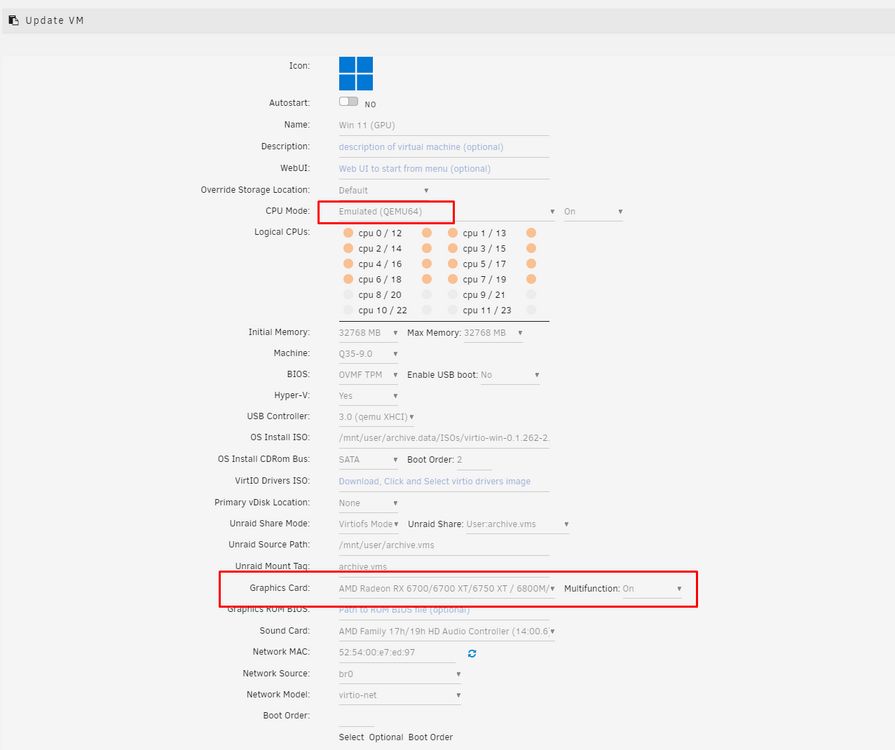
Task: Open the On dropdown beside CPU Mode
Action: click(593, 212)
